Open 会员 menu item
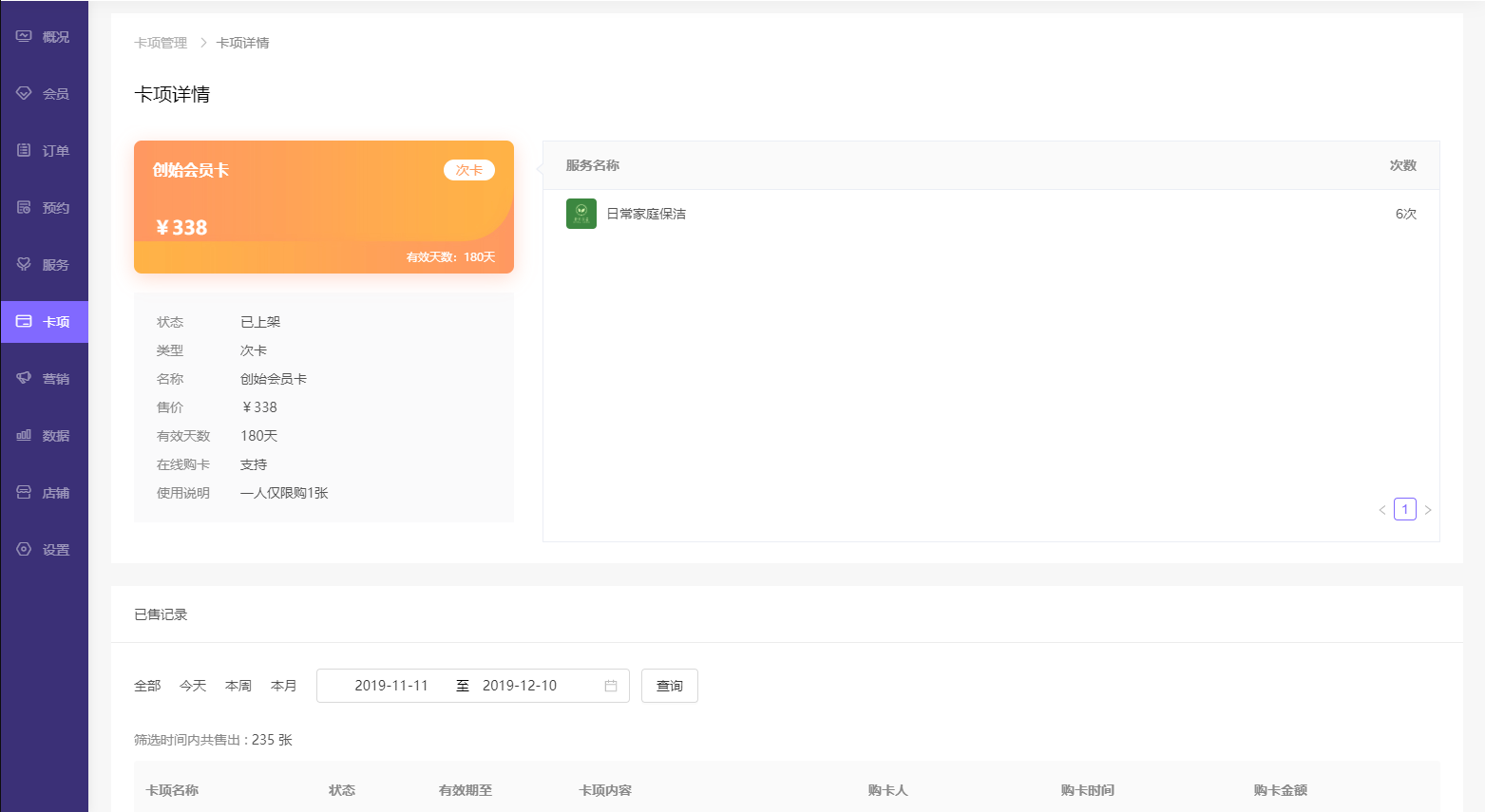The image size is (1485, 812). point(45,94)
